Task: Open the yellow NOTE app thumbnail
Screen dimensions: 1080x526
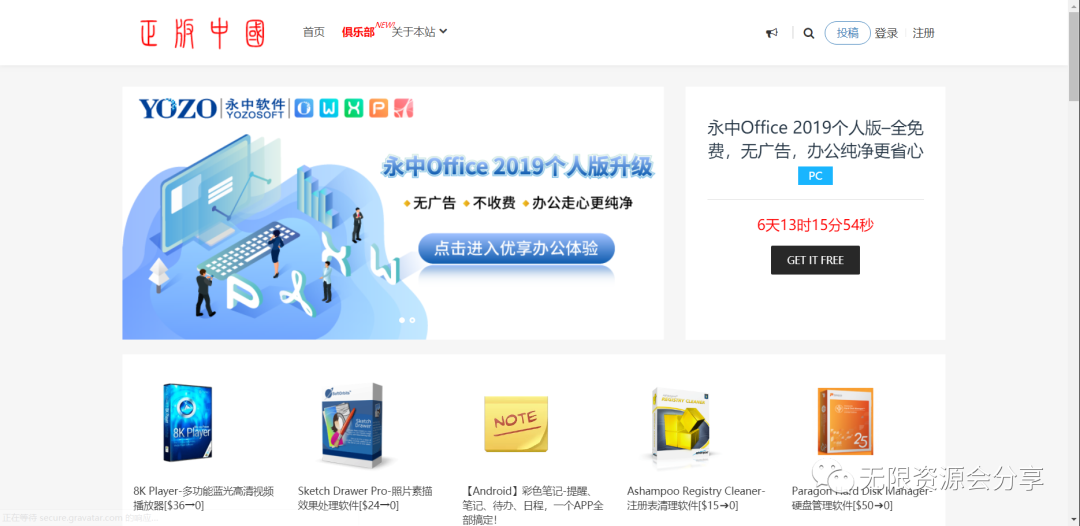Action: click(x=516, y=423)
